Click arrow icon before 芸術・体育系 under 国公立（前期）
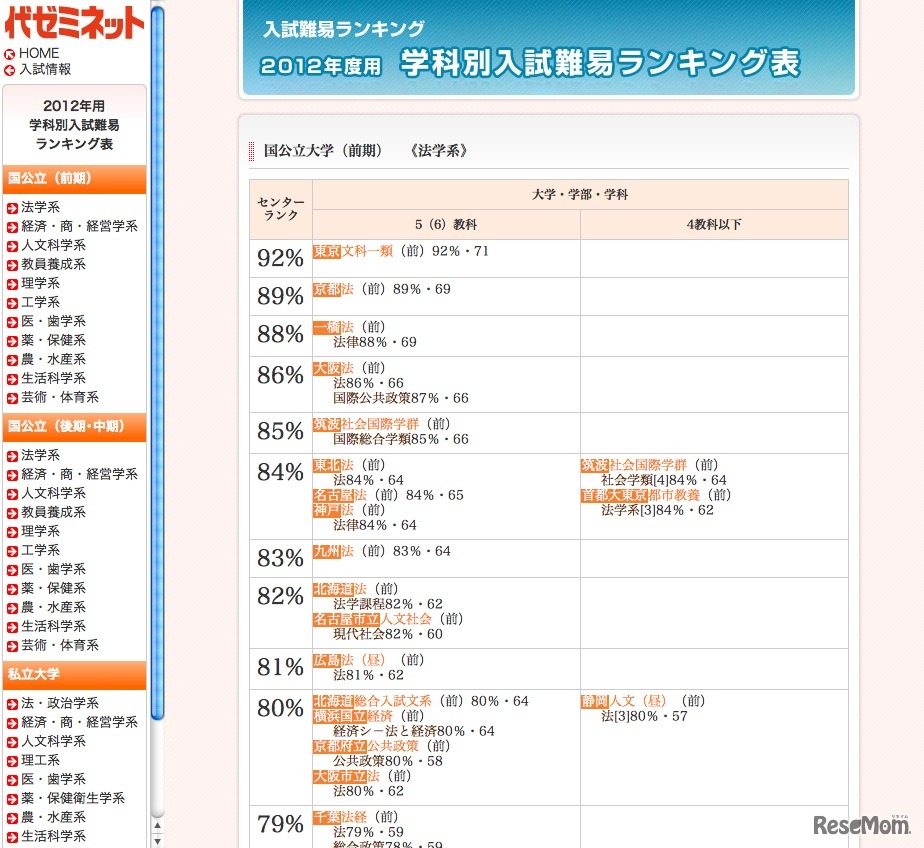The image size is (924, 848). tap(12, 398)
